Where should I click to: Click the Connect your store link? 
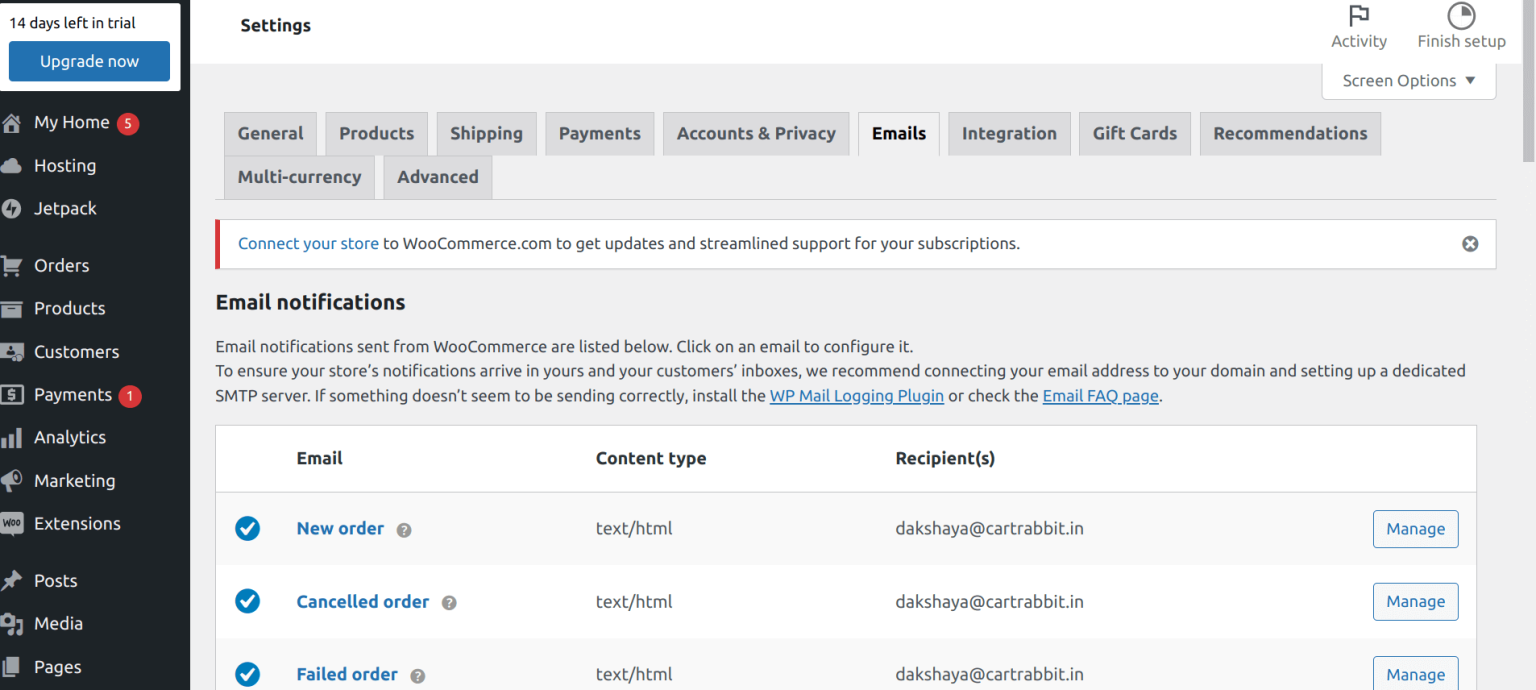[307, 243]
